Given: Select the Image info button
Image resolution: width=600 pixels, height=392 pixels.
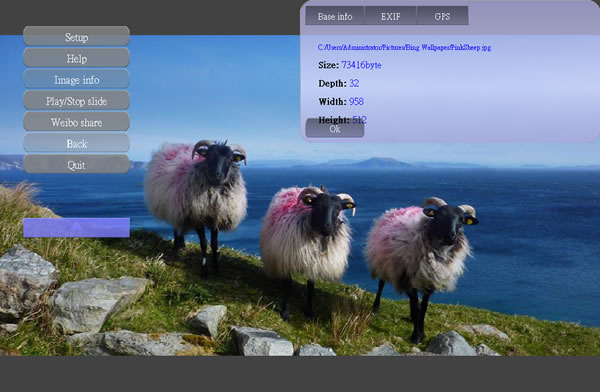Looking at the screenshot, I should 77,79.
